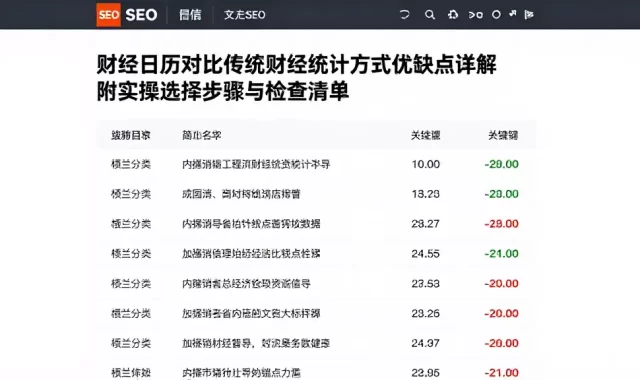Click the category label in the 10.00 row
Image resolution: width=640 pixels, height=380 pixels.
pos(131,164)
